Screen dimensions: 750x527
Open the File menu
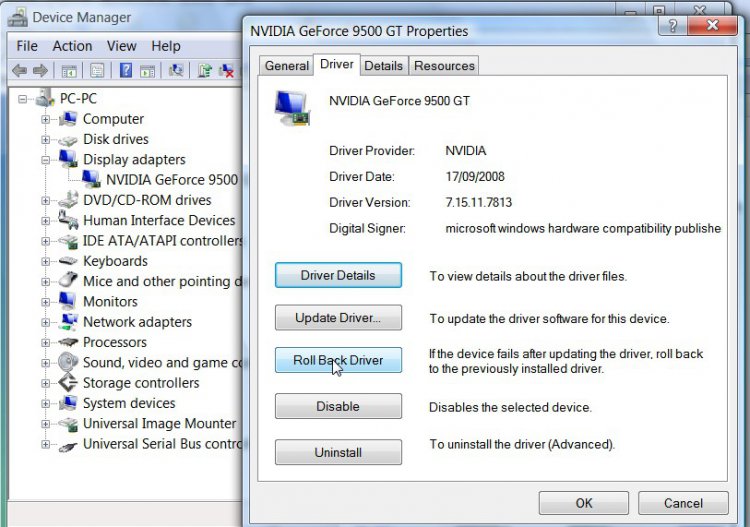click(x=27, y=46)
